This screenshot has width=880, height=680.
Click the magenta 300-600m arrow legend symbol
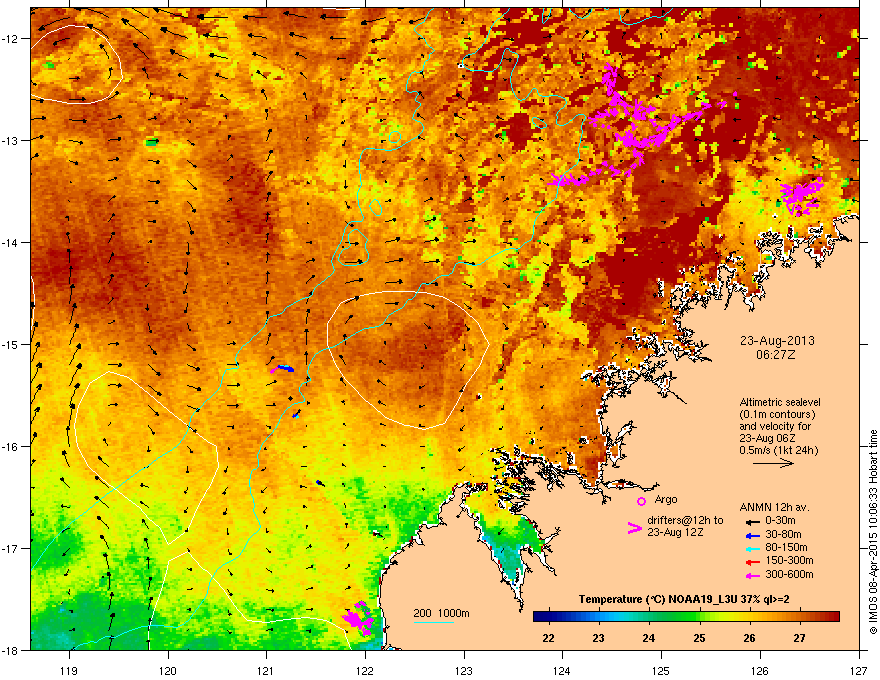[752, 575]
